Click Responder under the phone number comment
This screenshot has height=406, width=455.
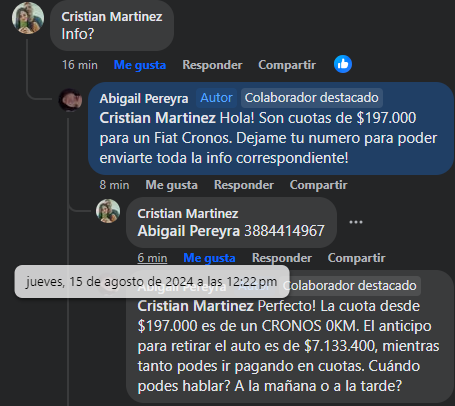pos(282,258)
